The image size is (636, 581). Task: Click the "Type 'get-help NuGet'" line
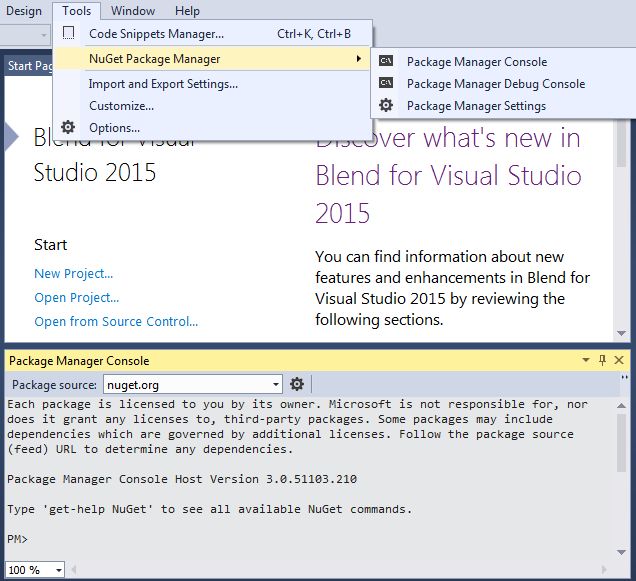pyautogui.click(x=209, y=509)
